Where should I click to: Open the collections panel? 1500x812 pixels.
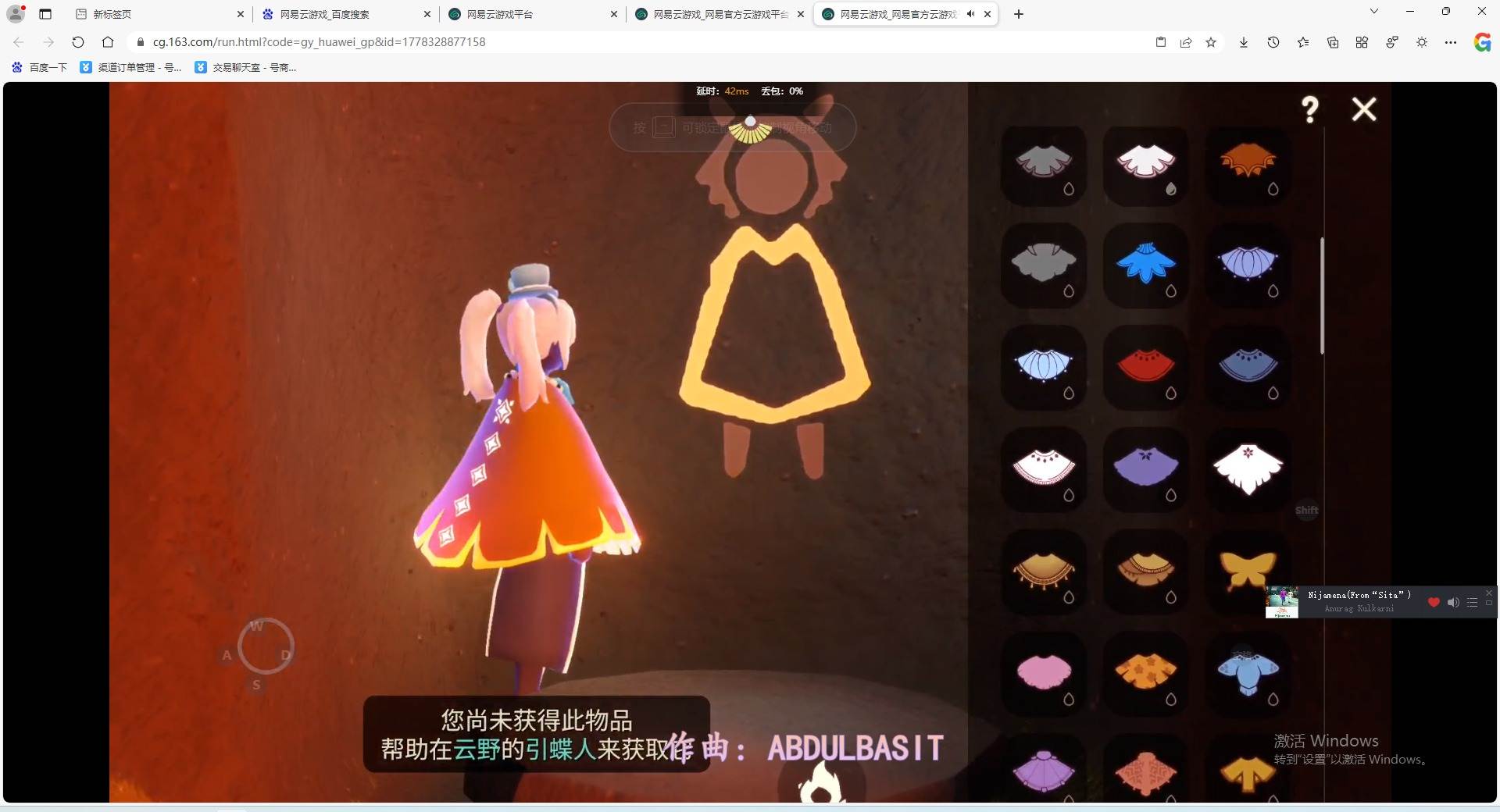tap(1333, 42)
